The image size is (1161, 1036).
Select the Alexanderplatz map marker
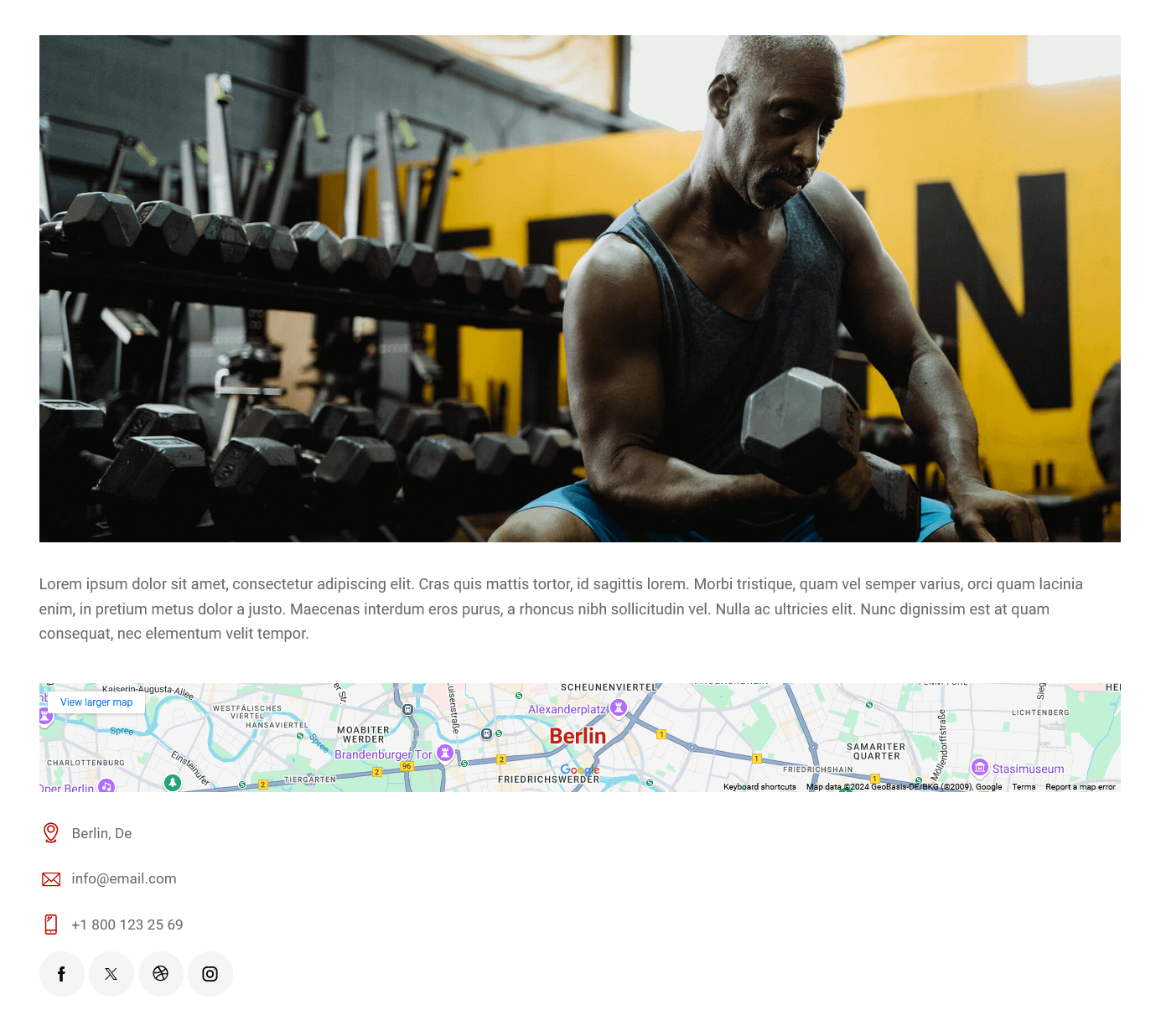click(619, 708)
